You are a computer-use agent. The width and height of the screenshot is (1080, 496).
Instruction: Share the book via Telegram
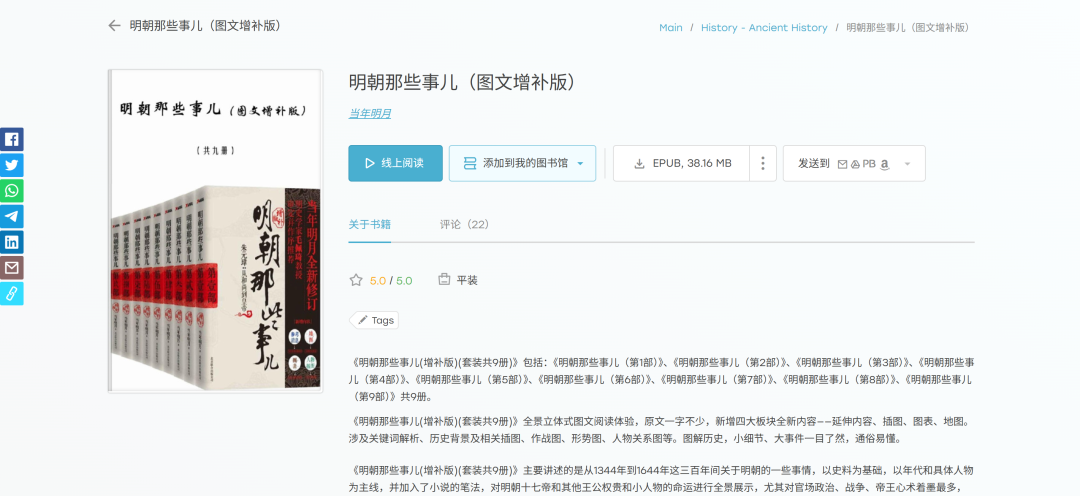pos(11,217)
